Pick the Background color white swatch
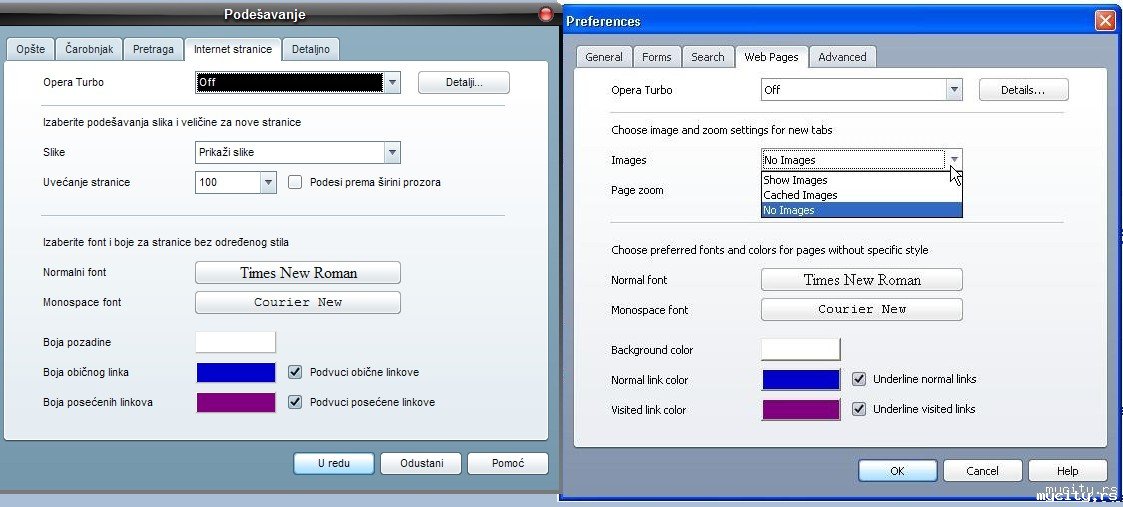Viewport: 1123px width, 507px height. click(801, 349)
